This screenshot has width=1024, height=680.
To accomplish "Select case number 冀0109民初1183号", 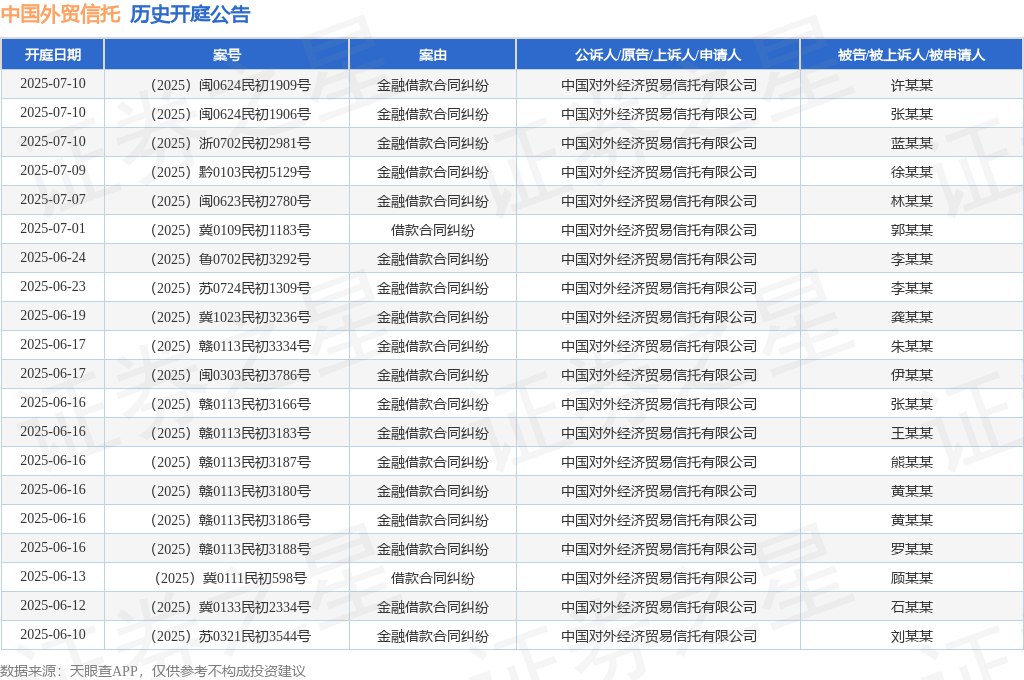I will (255, 230).
